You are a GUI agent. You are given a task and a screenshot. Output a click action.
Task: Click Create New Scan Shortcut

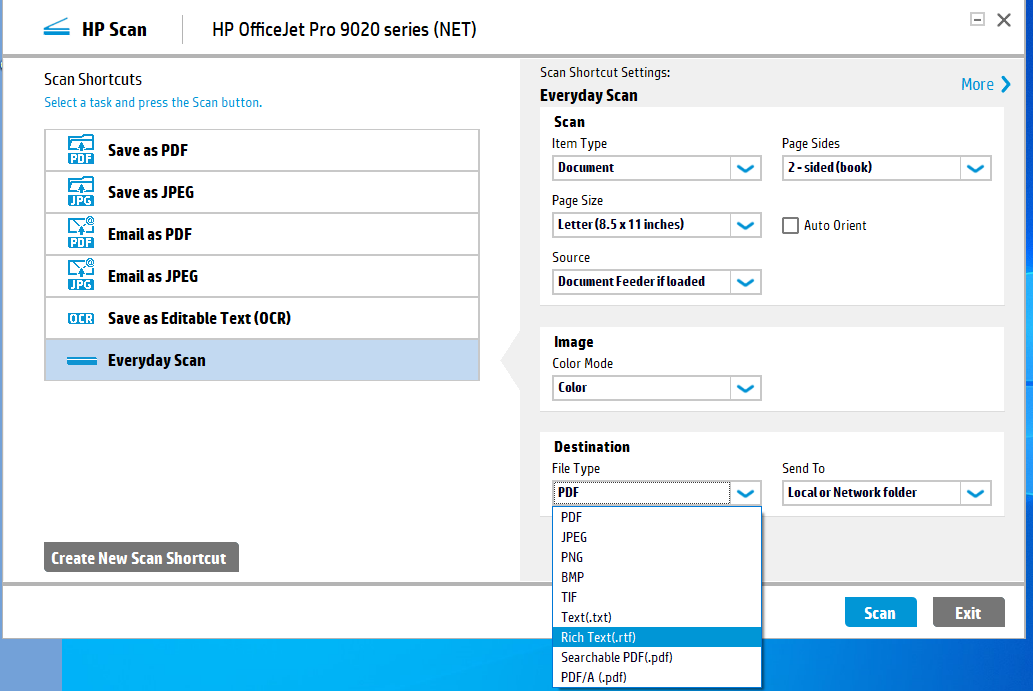coord(141,557)
